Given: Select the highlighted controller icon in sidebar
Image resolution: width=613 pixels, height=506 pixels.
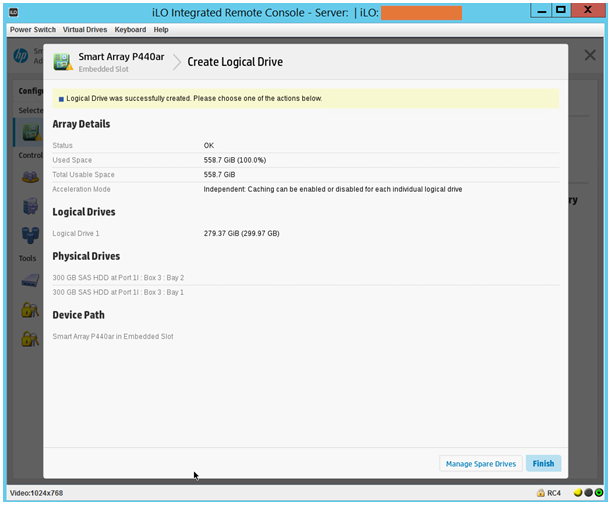Looking at the screenshot, I should click(x=27, y=131).
